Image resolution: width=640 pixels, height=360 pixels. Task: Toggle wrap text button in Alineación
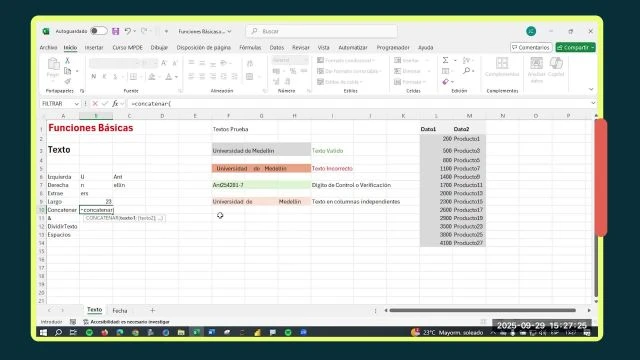250,63
